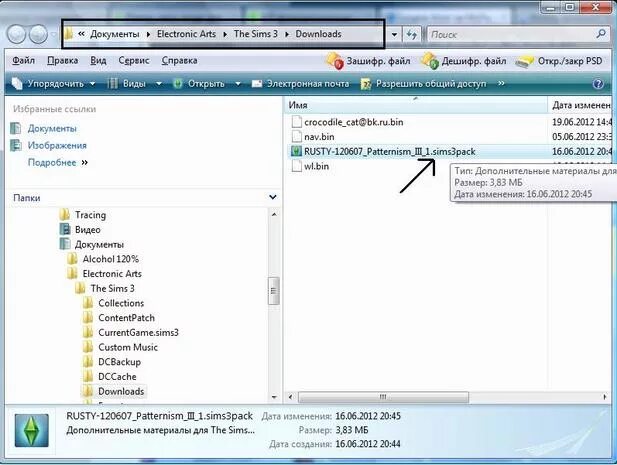The image size is (617, 465).
Task: Click the wl.bin file icon
Action: click(x=296, y=166)
